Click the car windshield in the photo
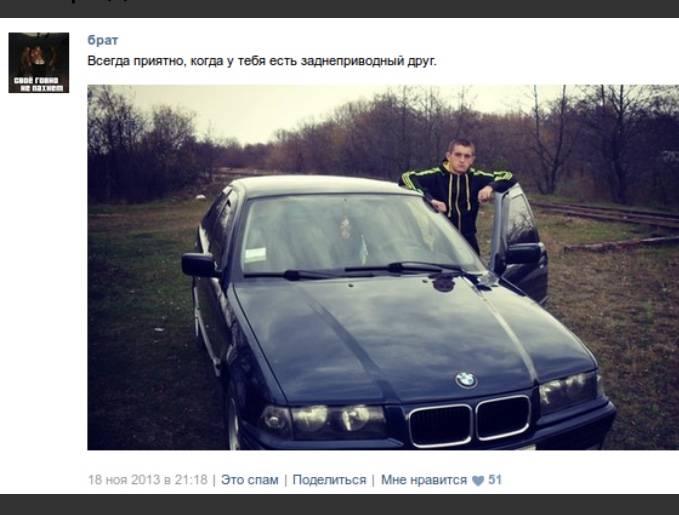The height and width of the screenshot is (515, 679). point(359,234)
